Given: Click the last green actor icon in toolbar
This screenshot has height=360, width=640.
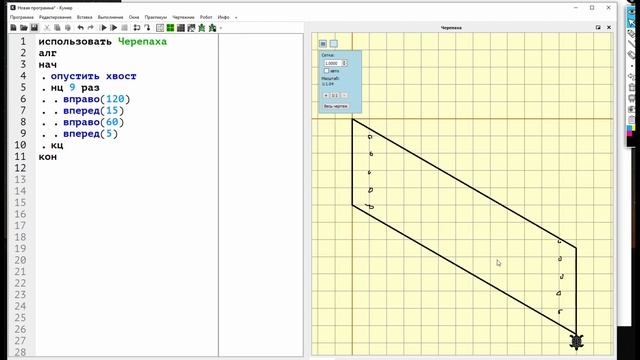Looking at the screenshot, I should 212,28.
